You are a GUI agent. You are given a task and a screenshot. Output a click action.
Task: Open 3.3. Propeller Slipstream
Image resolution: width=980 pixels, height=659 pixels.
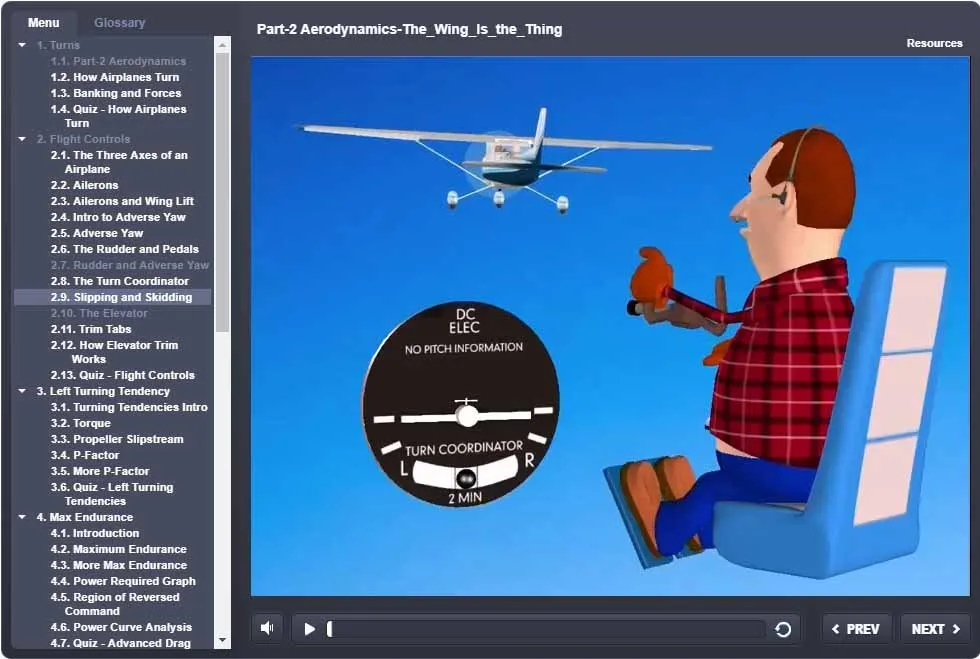pyautogui.click(x=117, y=439)
